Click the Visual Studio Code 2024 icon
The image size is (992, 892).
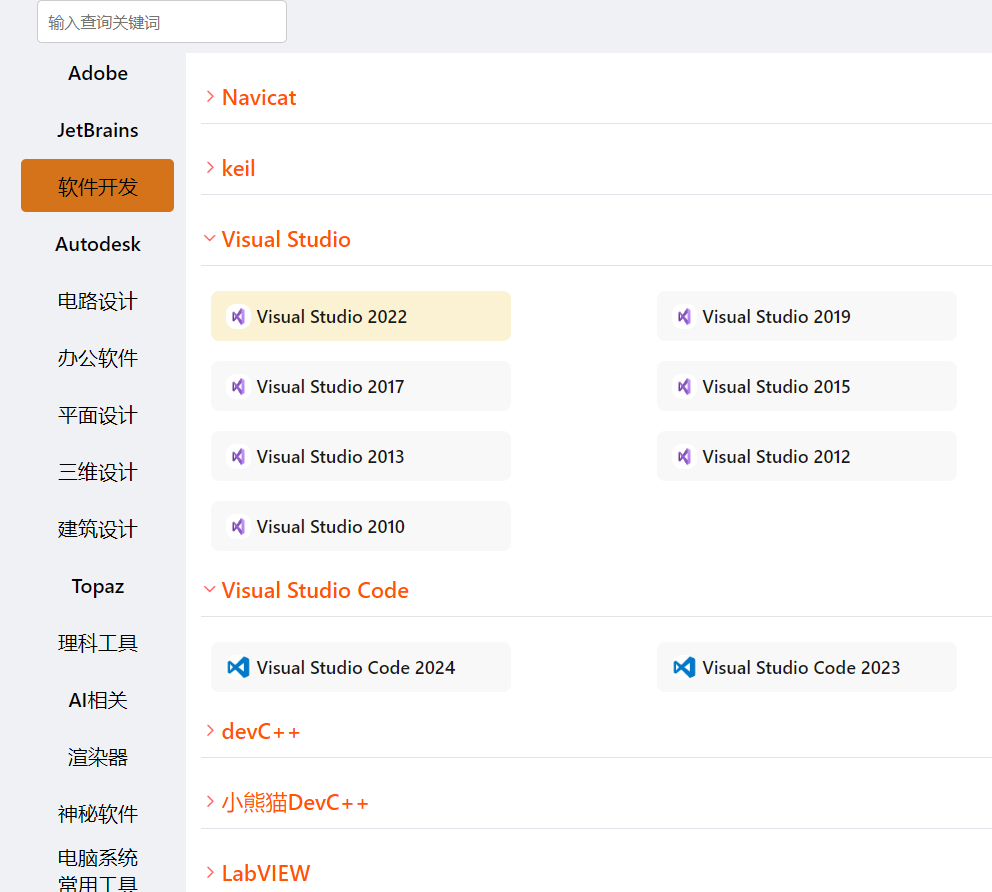238,667
